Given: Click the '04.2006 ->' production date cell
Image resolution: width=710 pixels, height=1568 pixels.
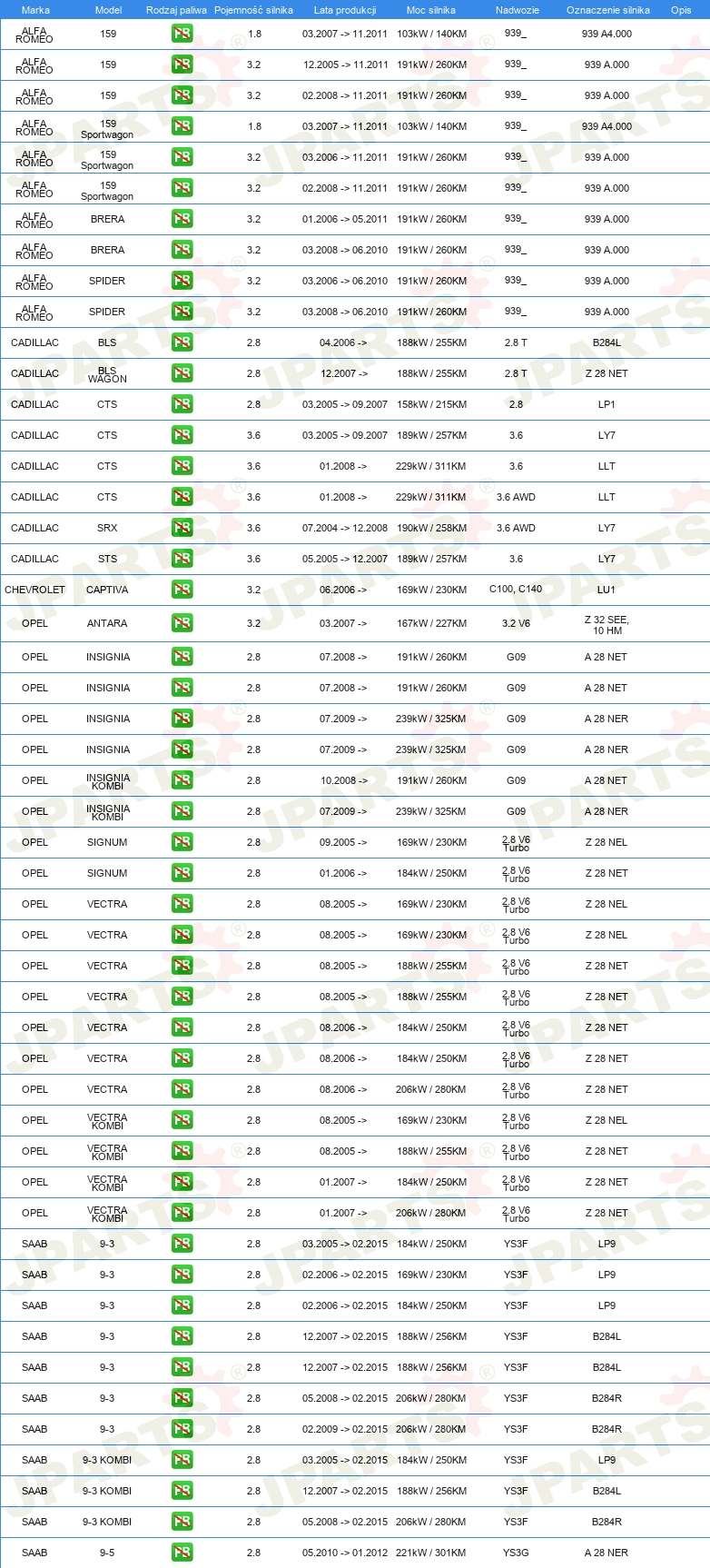Looking at the screenshot, I should tap(343, 342).
